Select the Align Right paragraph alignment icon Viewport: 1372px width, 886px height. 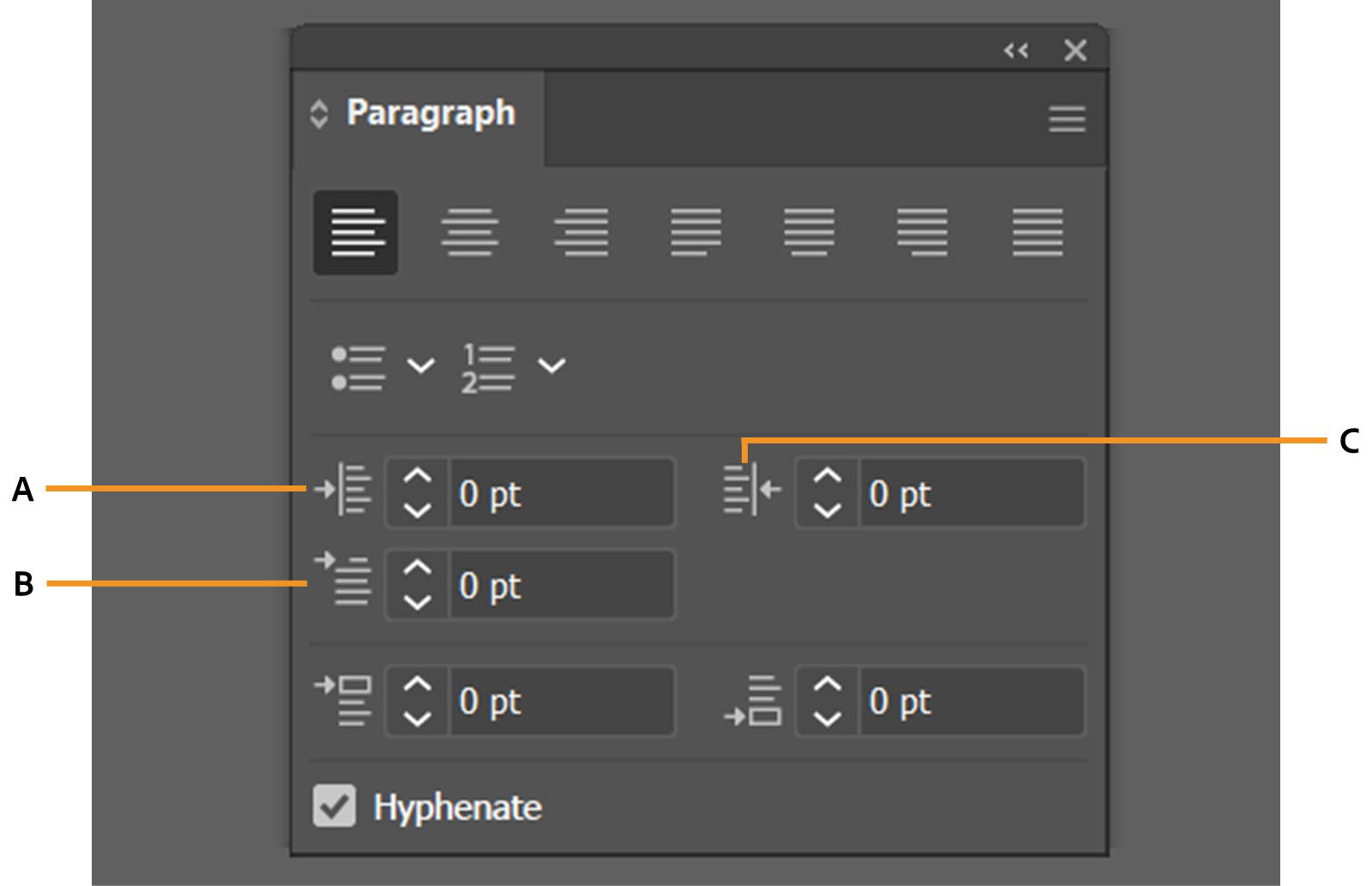[581, 233]
